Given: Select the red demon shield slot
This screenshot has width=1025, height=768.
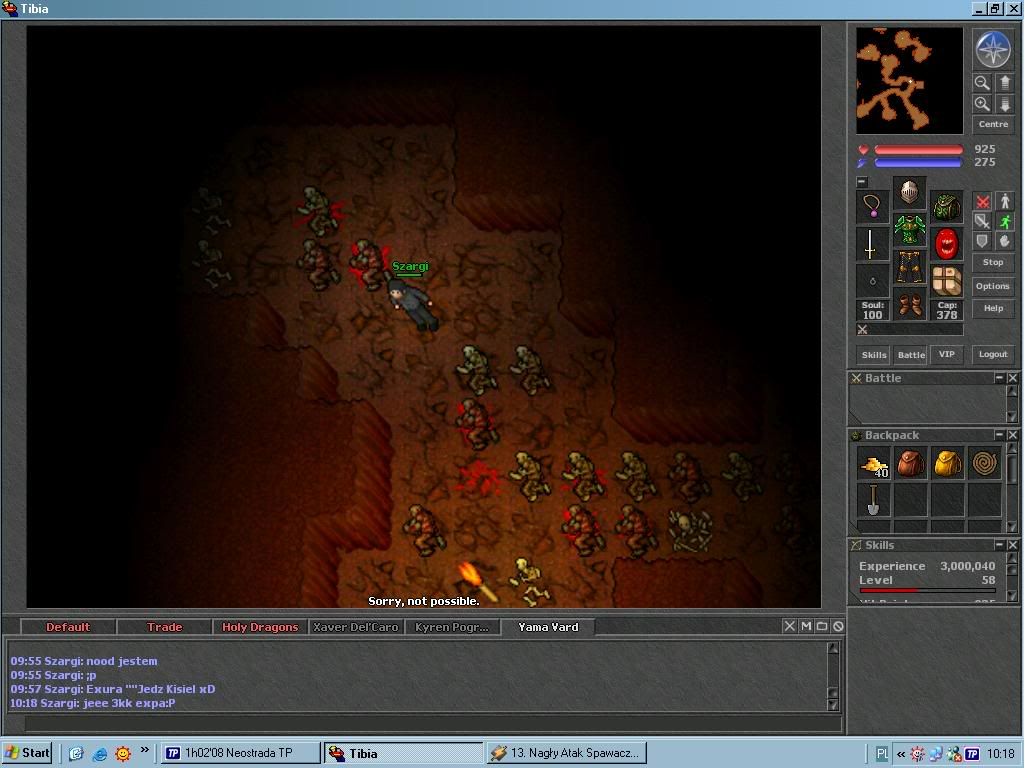Looking at the screenshot, I should tap(946, 244).
